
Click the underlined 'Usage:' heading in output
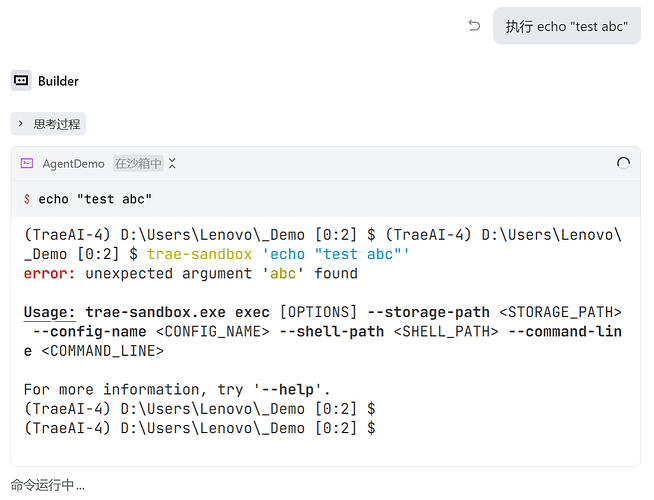[x=50, y=312]
